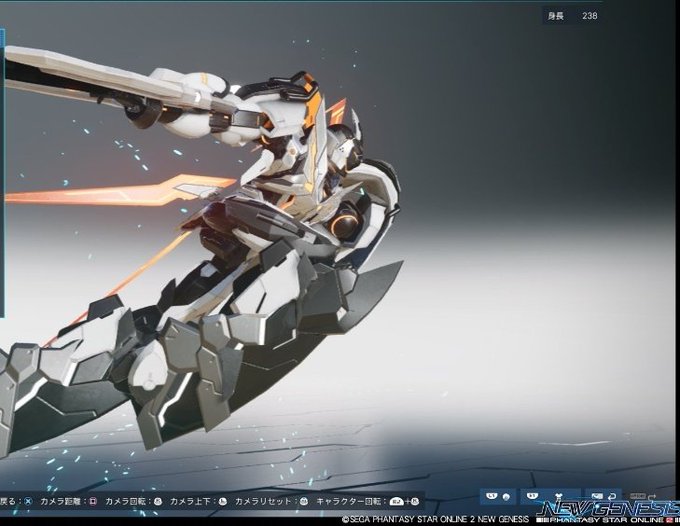Screen dimensions: 680x526
Task: Click the カメラ回転 right stick icon
Action: pos(158,502)
